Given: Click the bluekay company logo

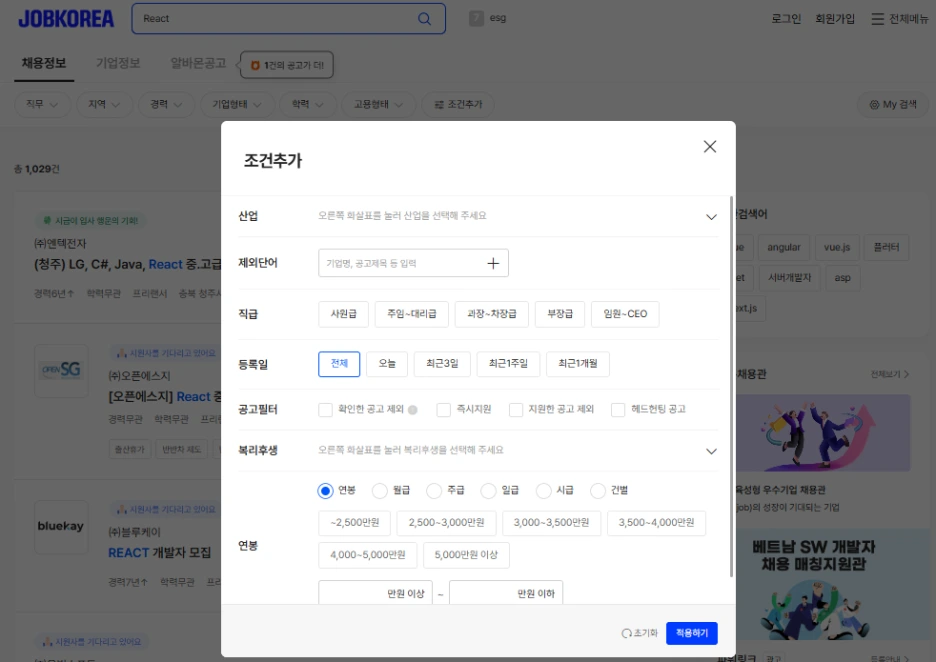Looking at the screenshot, I should click(x=61, y=526).
